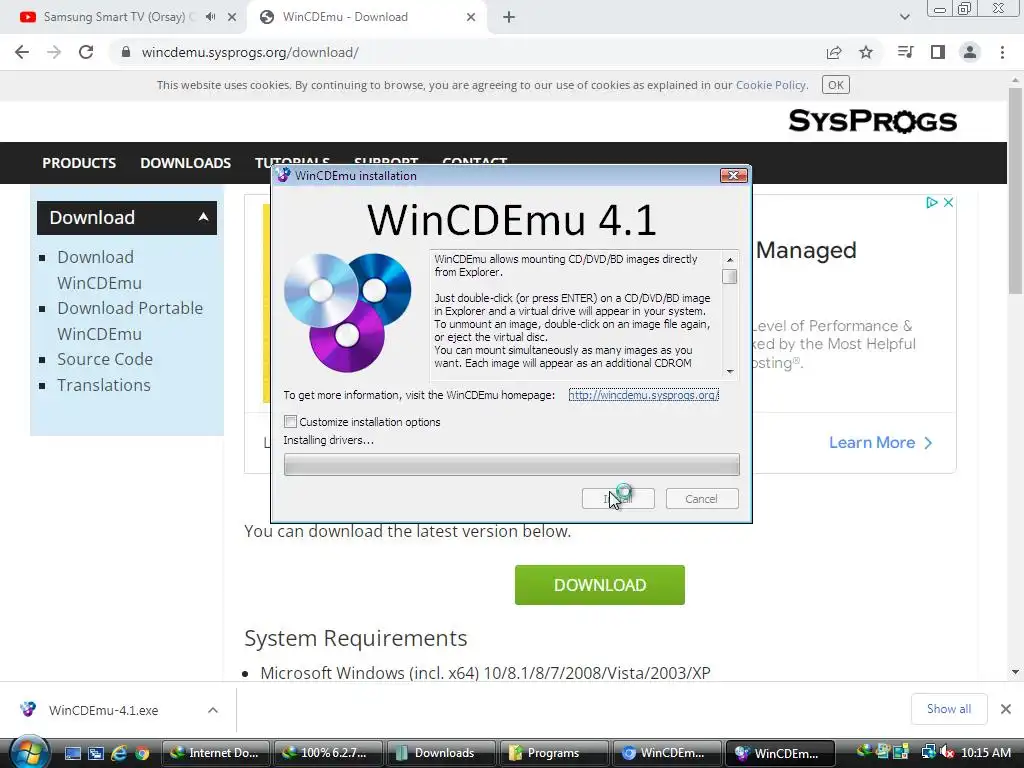
Task: Open the Cookie Policy link
Action: 771,85
